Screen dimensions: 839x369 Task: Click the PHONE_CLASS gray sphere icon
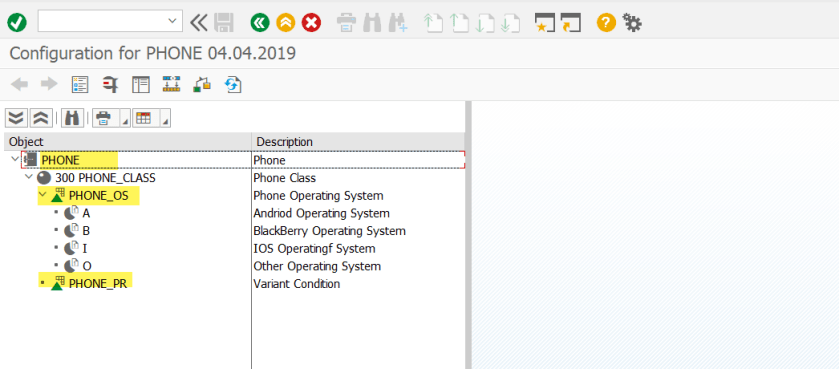(43, 178)
